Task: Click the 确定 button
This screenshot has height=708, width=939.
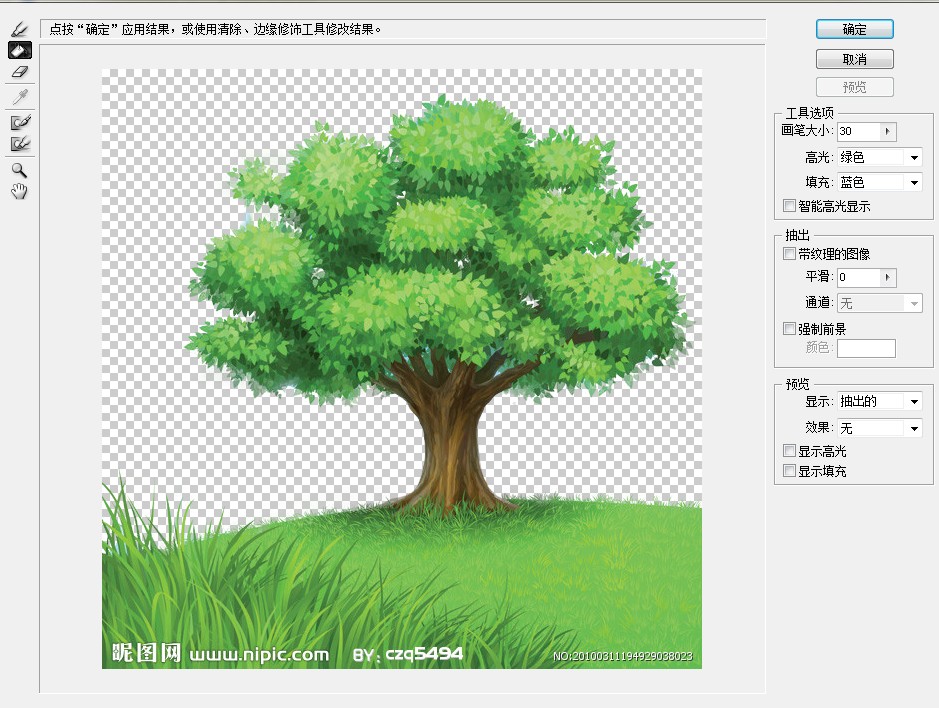Action: 854,30
